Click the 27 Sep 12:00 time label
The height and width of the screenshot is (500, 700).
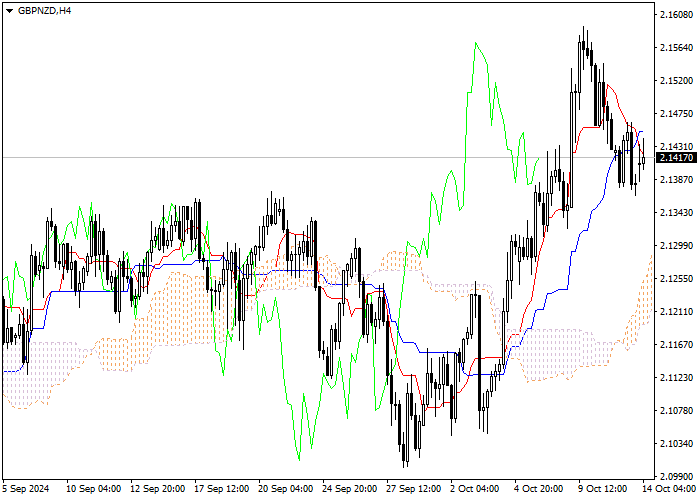(414, 489)
